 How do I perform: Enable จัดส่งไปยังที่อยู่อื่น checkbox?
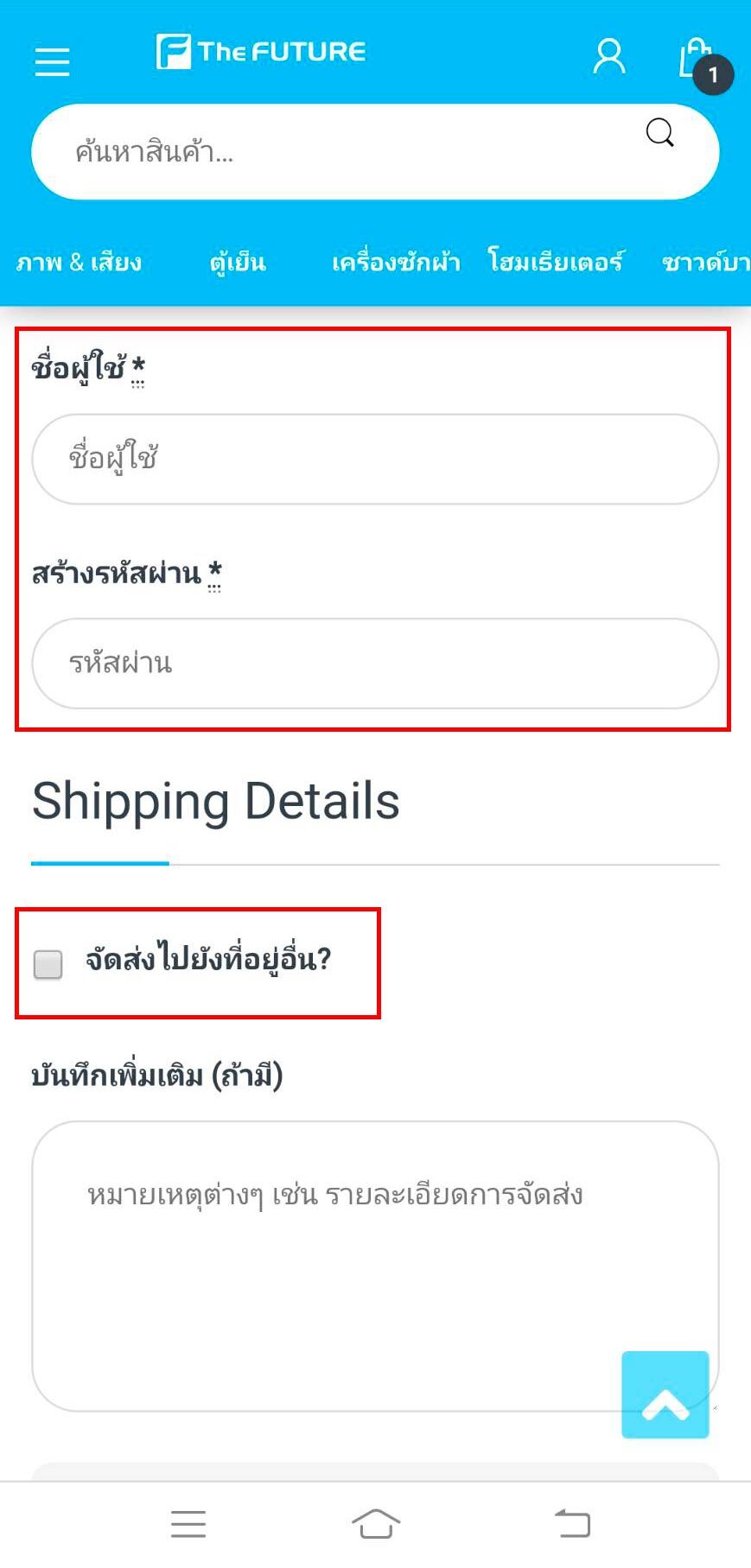tap(48, 963)
